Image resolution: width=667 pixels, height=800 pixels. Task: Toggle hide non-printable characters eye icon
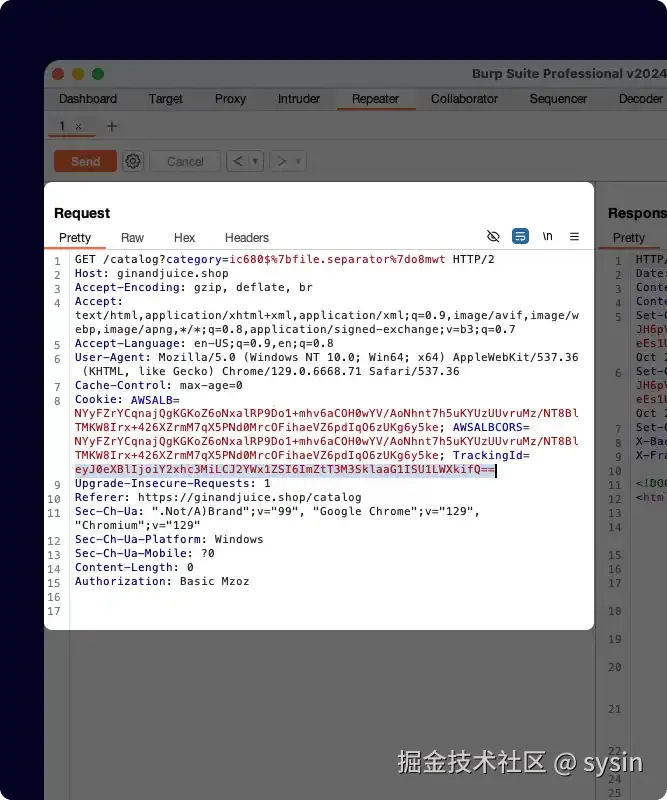click(493, 236)
